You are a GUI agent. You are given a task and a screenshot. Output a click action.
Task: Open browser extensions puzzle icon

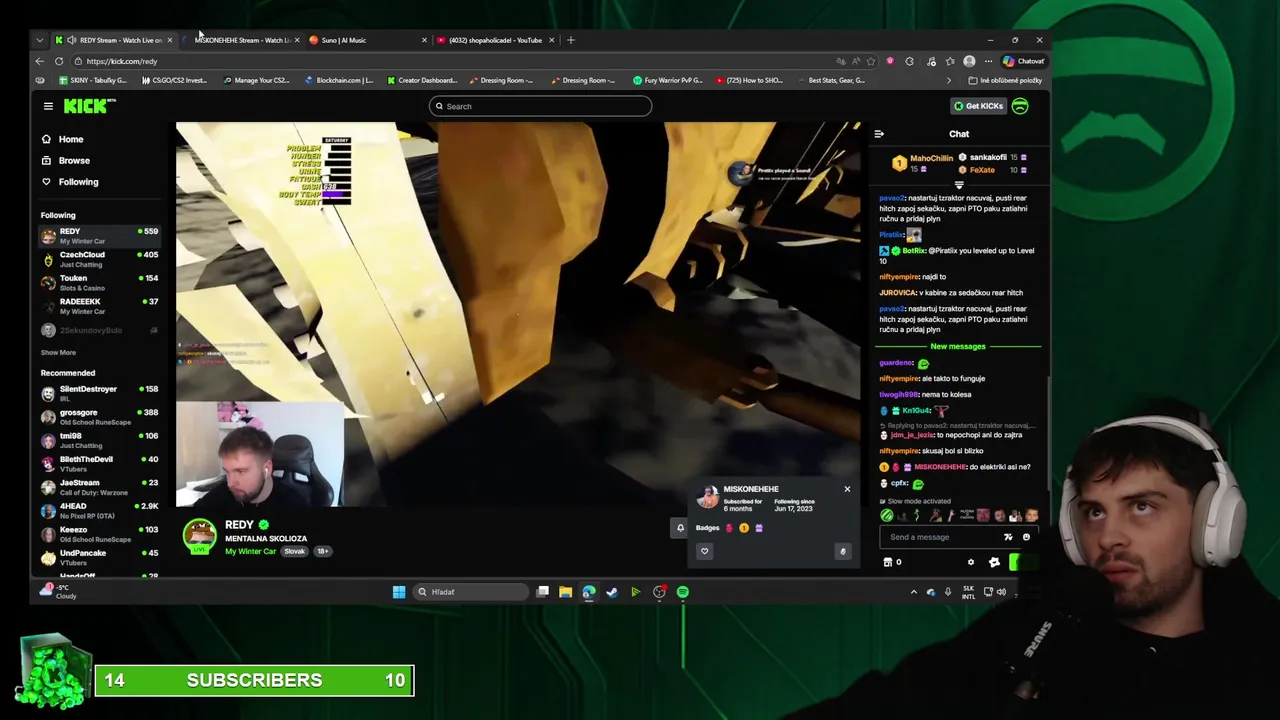pos(910,61)
